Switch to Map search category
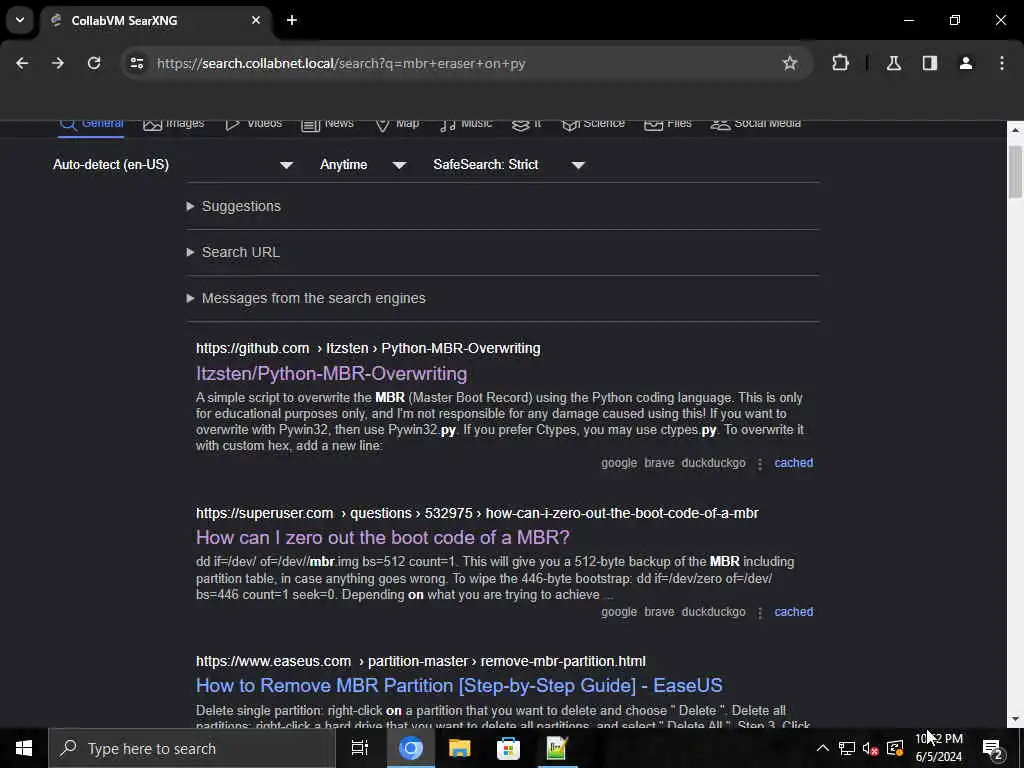 (x=397, y=123)
